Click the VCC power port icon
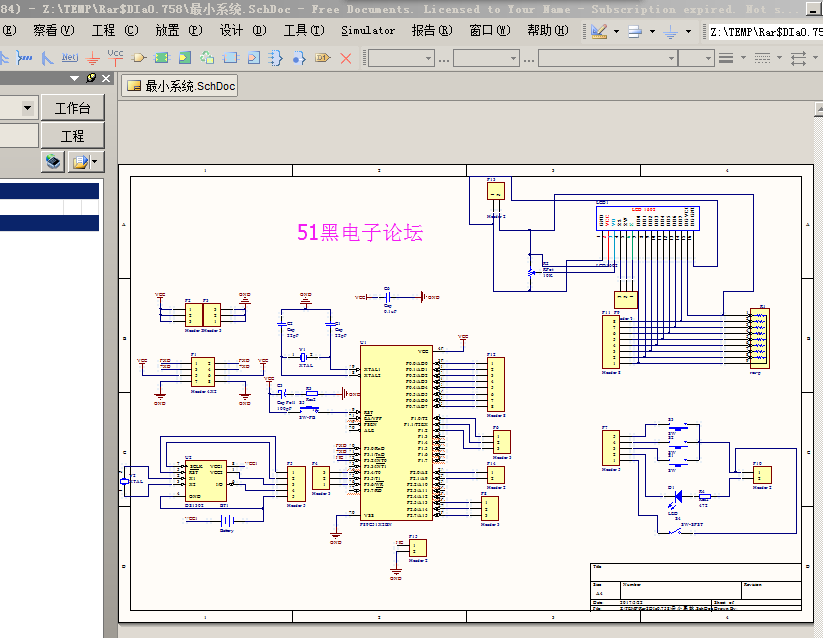The height and width of the screenshot is (638, 823). tap(115, 57)
